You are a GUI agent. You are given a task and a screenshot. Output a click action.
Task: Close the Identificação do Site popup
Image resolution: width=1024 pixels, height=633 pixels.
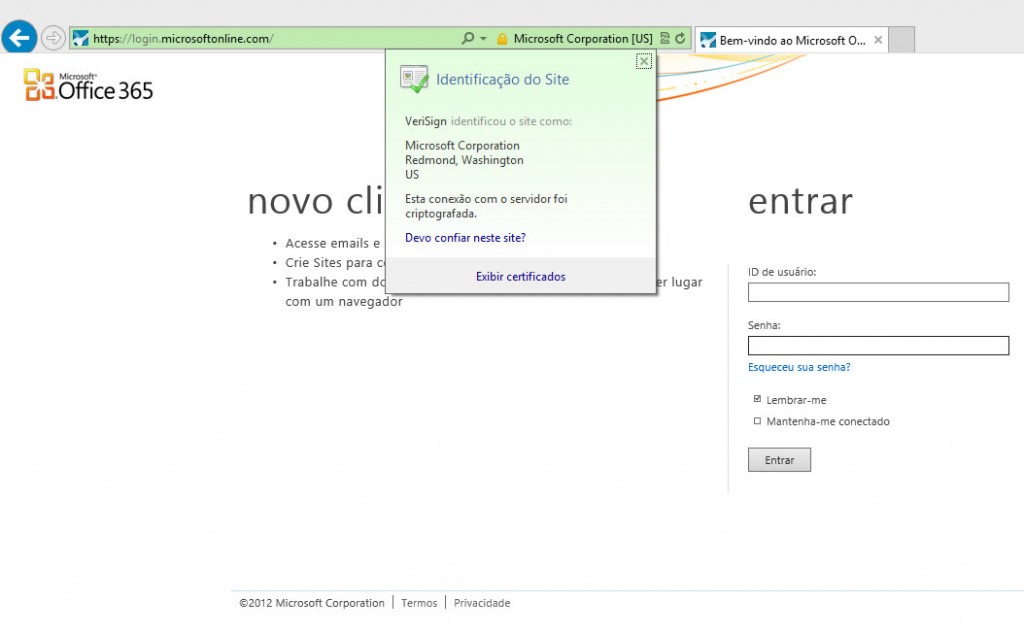[x=644, y=61]
